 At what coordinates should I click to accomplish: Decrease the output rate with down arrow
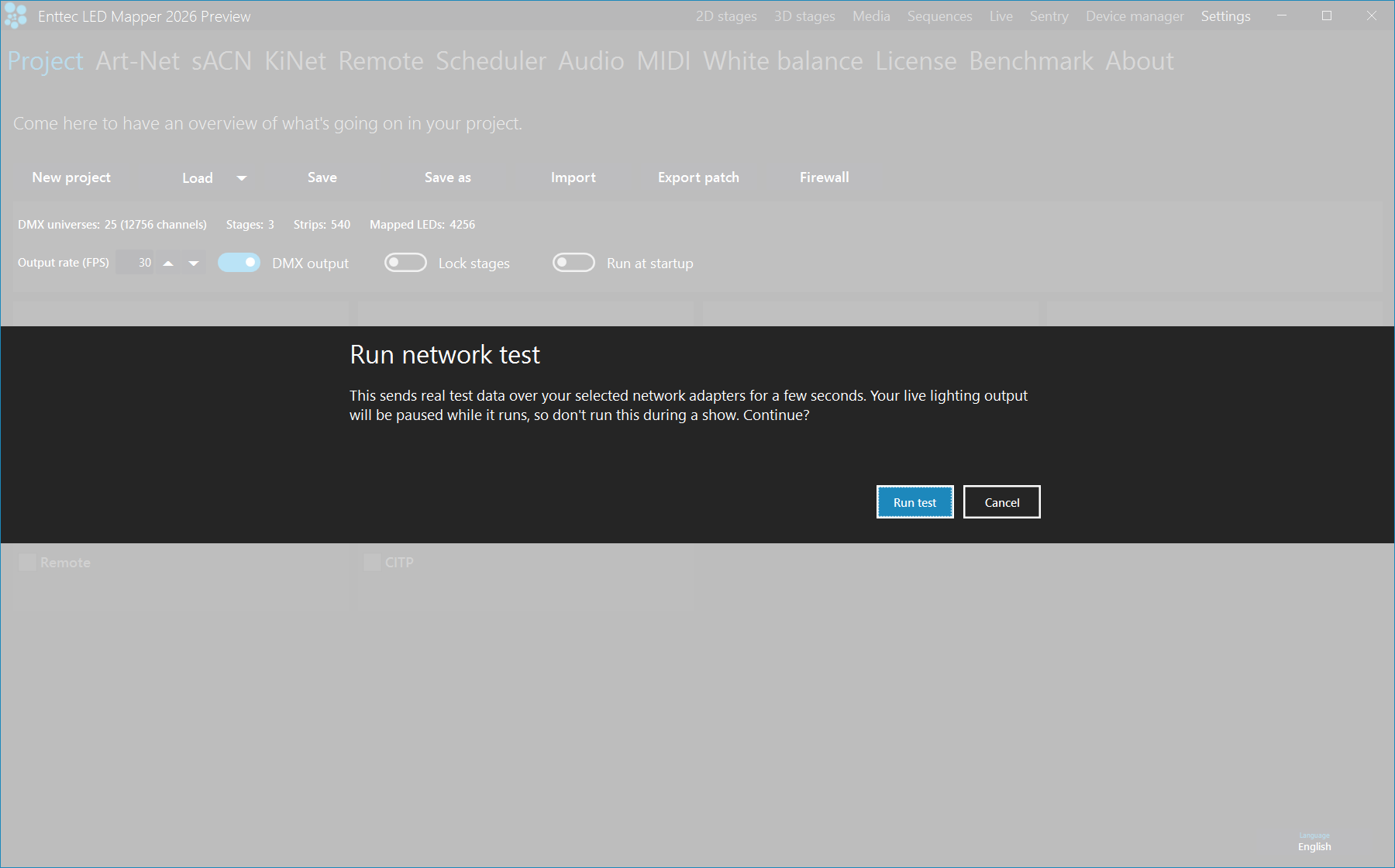[x=194, y=263]
